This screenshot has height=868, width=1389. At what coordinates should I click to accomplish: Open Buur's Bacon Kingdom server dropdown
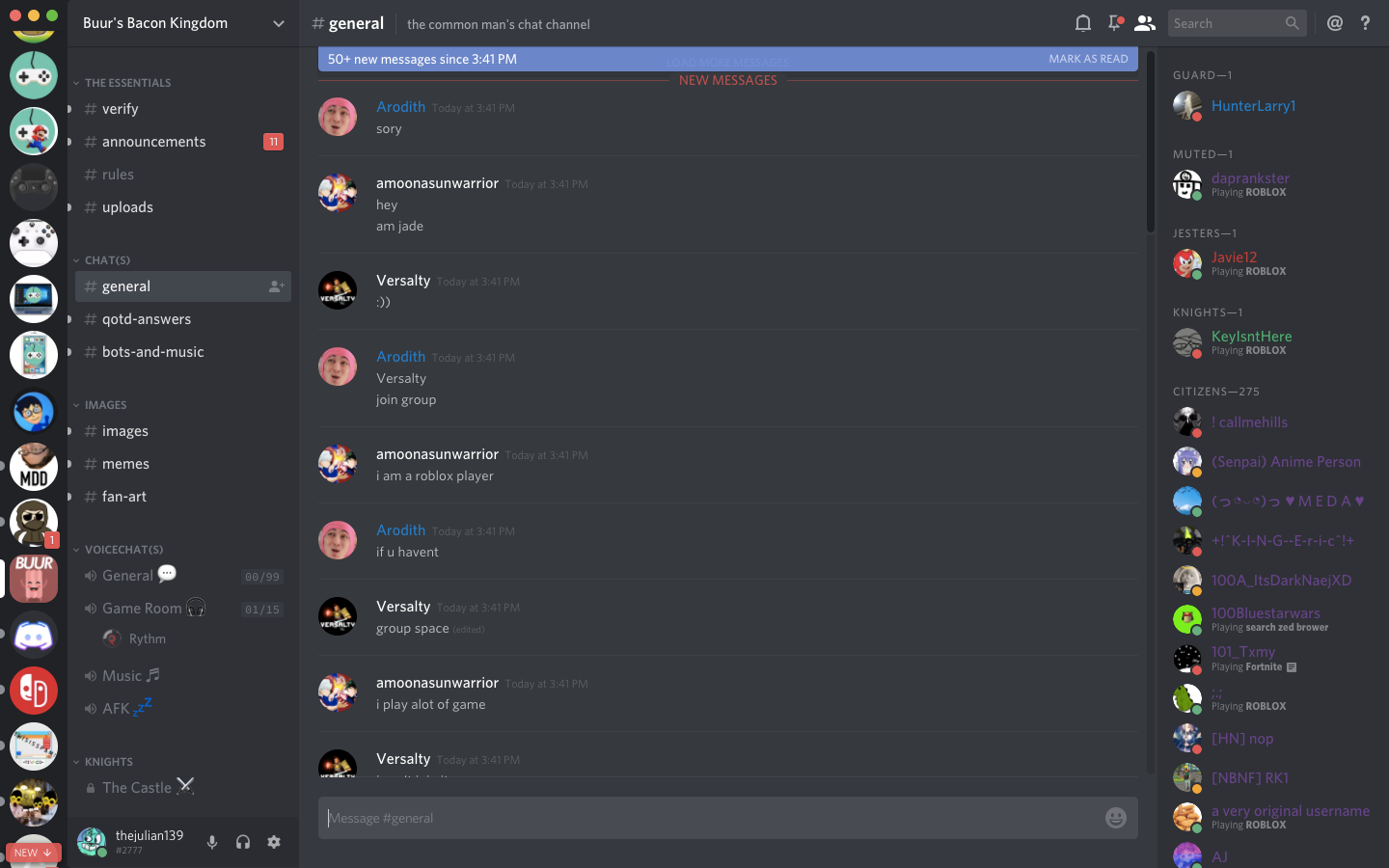[x=183, y=23]
